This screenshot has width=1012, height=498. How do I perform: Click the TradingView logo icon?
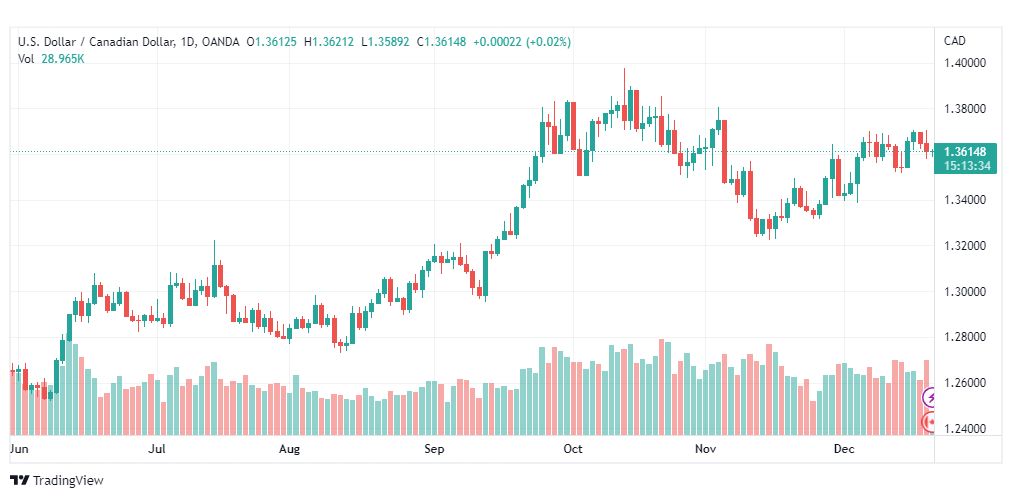tap(20, 480)
